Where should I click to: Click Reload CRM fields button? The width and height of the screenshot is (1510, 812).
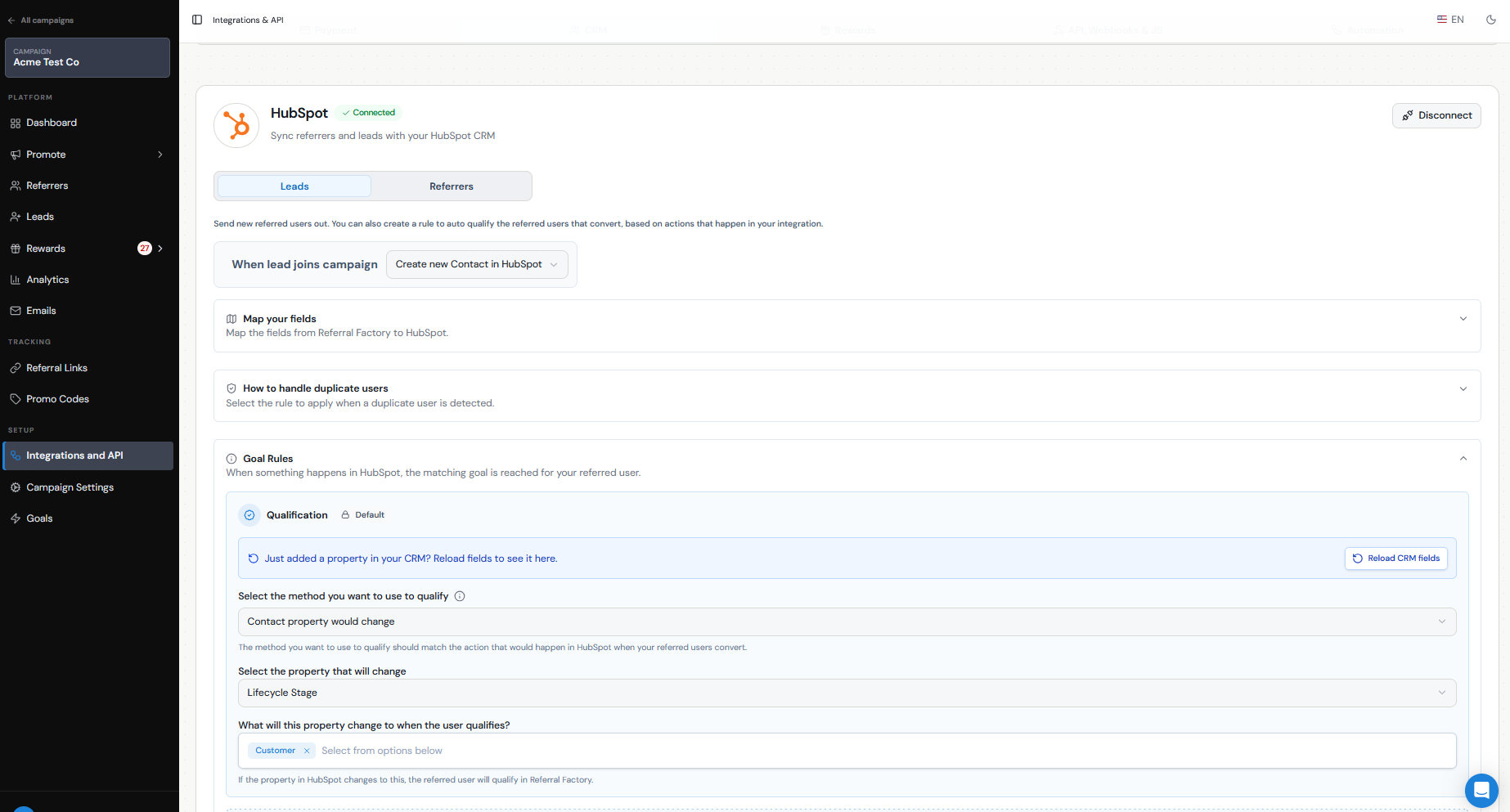pyautogui.click(x=1396, y=559)
